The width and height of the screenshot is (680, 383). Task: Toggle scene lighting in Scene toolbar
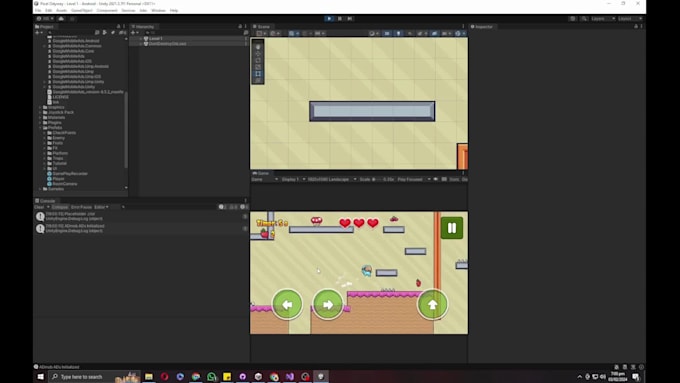(x=398, y=33)
